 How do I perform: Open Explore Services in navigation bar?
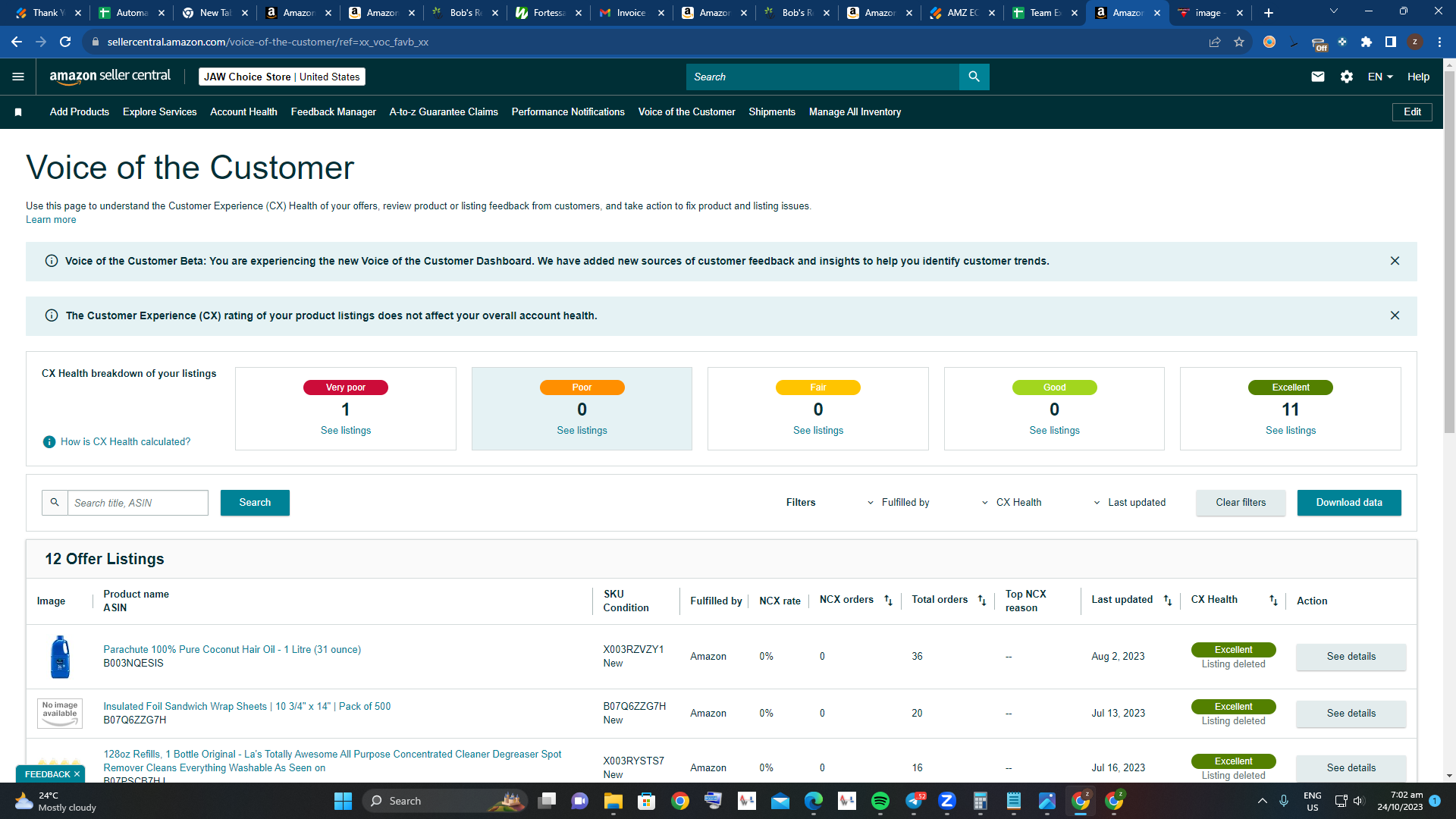[x=160, y=112]
